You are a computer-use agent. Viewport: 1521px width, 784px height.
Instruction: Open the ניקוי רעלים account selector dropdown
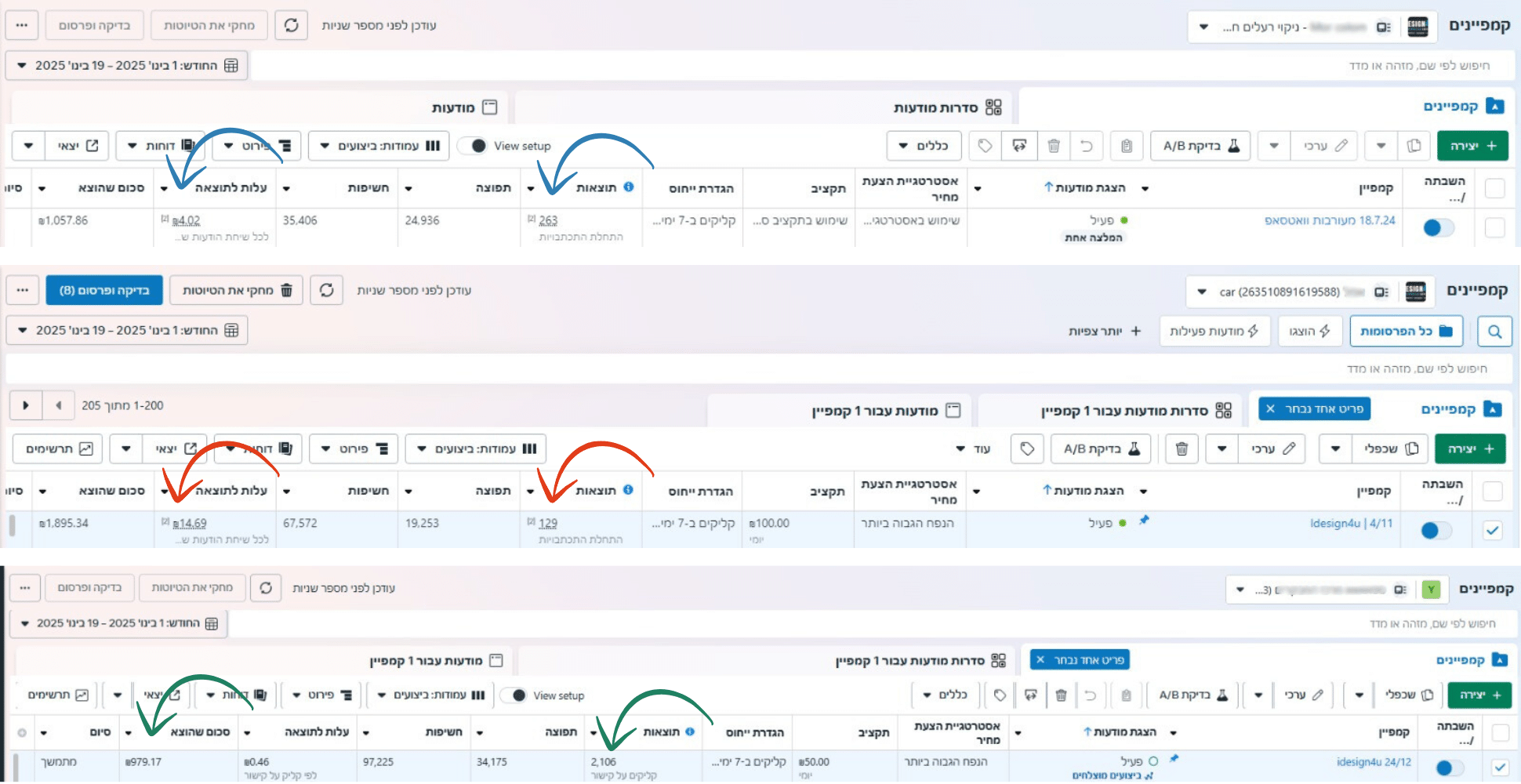[1203, 27]
